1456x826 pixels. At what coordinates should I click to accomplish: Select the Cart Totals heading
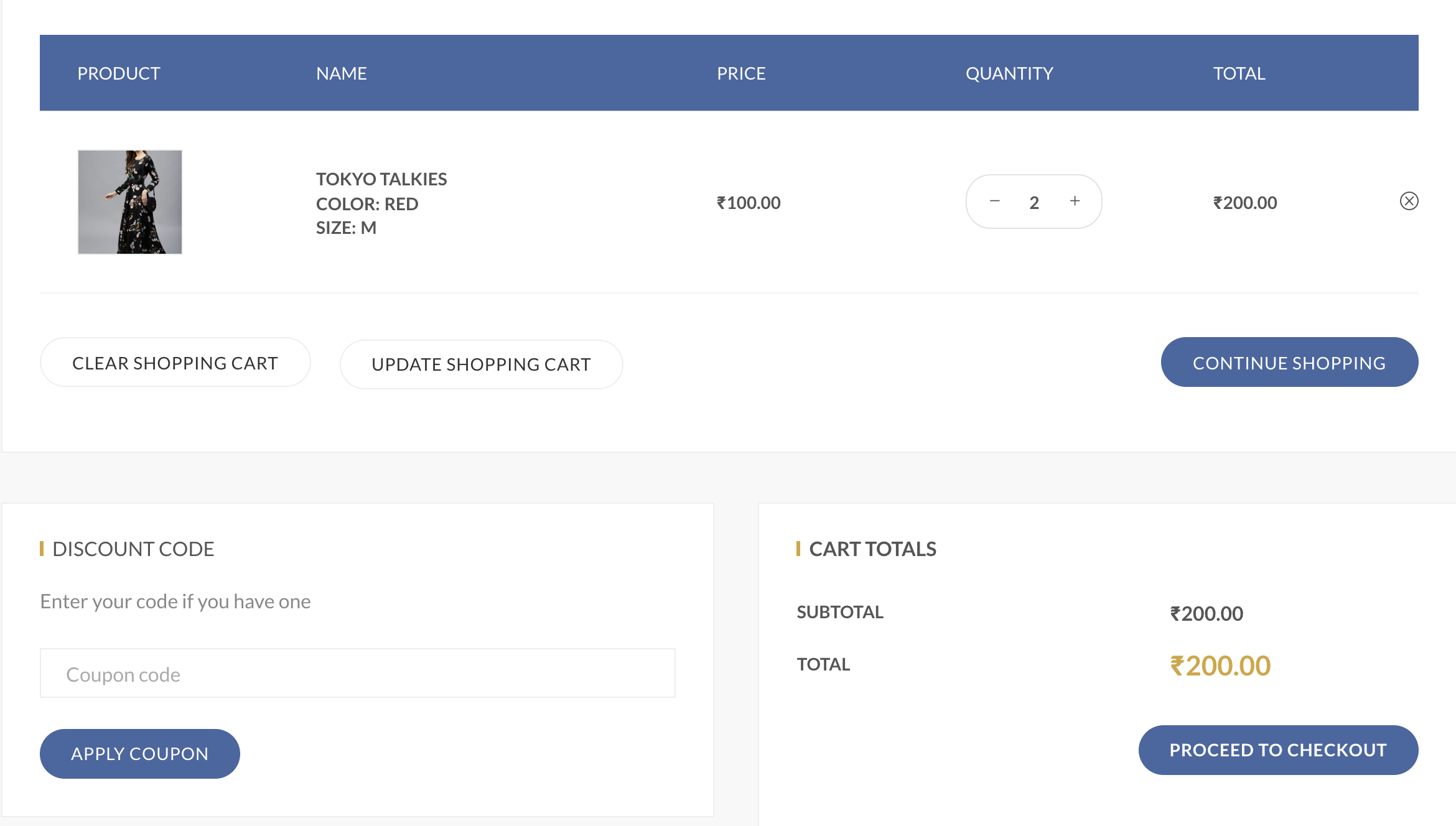[x=872, y=549]
